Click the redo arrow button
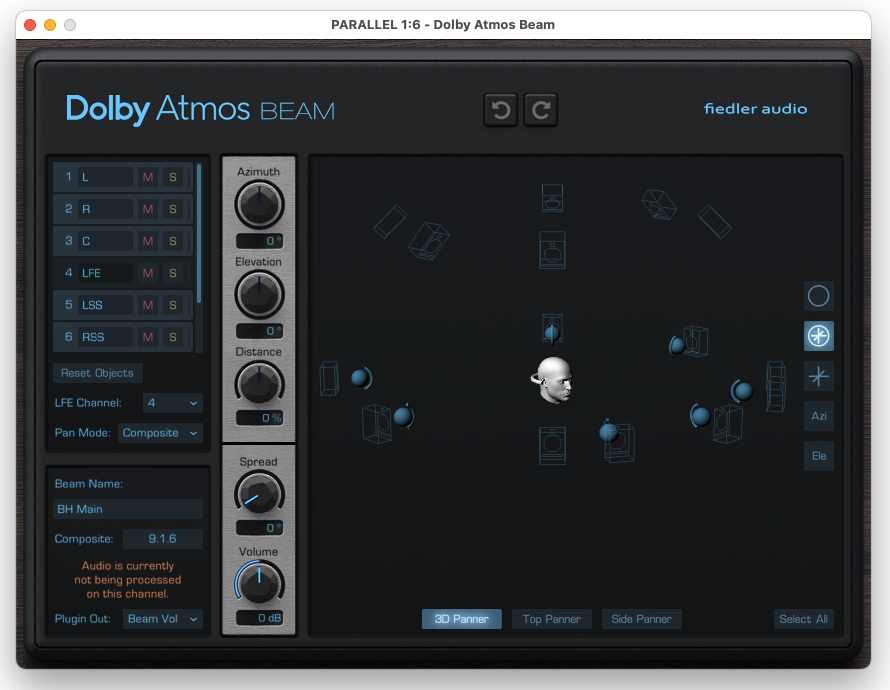890x690 pixels. tap(540, 110)
